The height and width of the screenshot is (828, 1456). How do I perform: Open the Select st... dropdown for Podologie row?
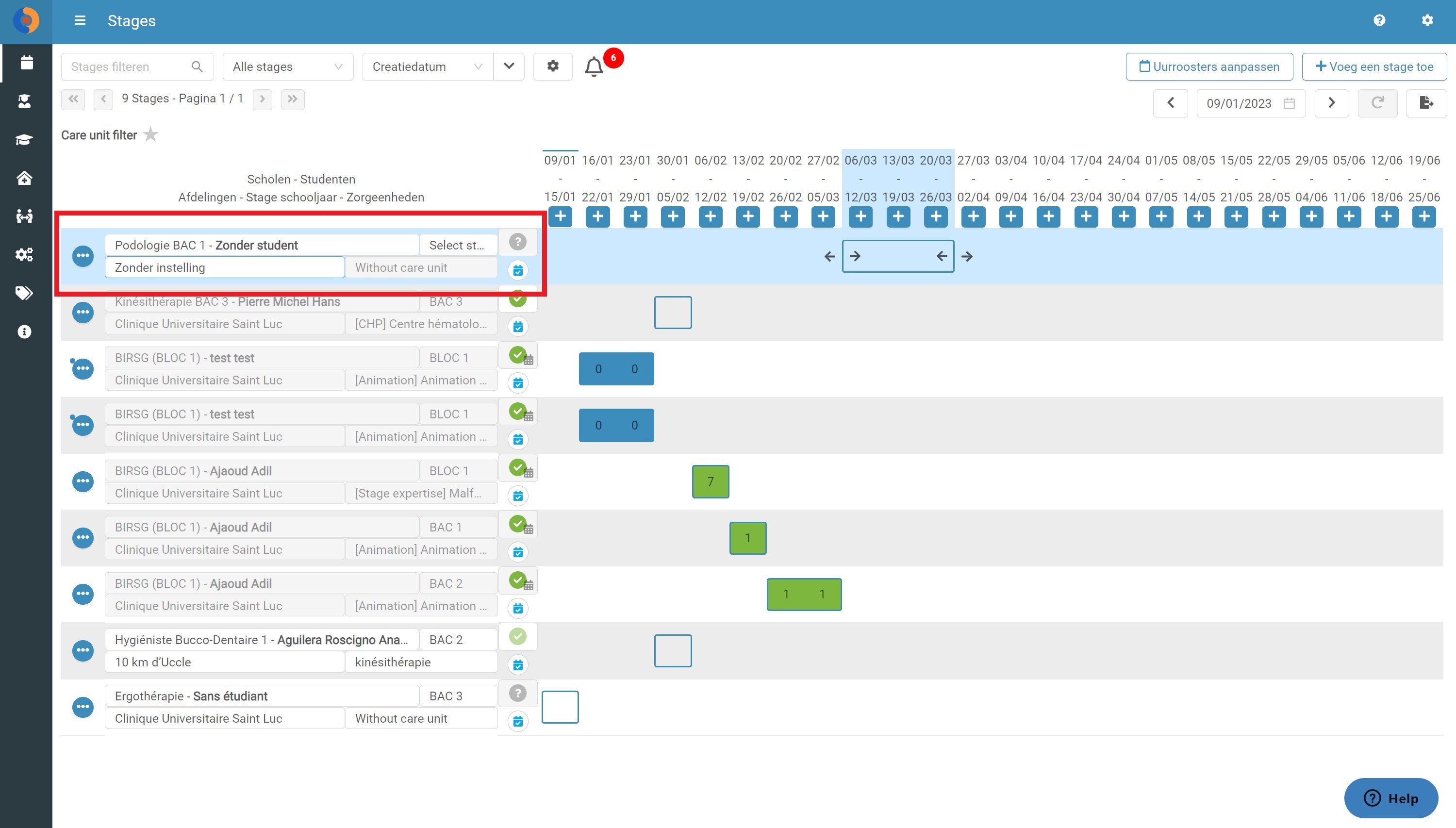coord(458,245)
